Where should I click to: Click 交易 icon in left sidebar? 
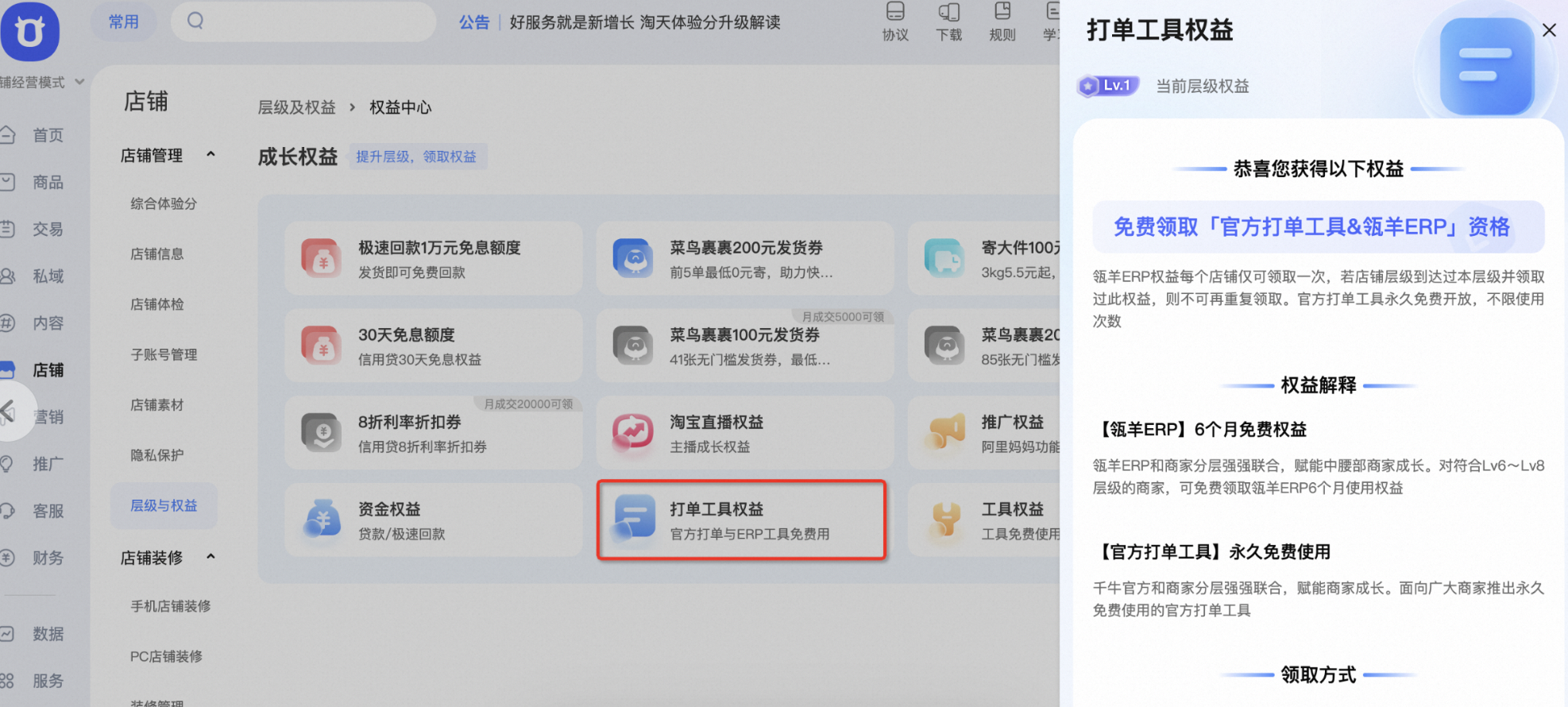8,229
